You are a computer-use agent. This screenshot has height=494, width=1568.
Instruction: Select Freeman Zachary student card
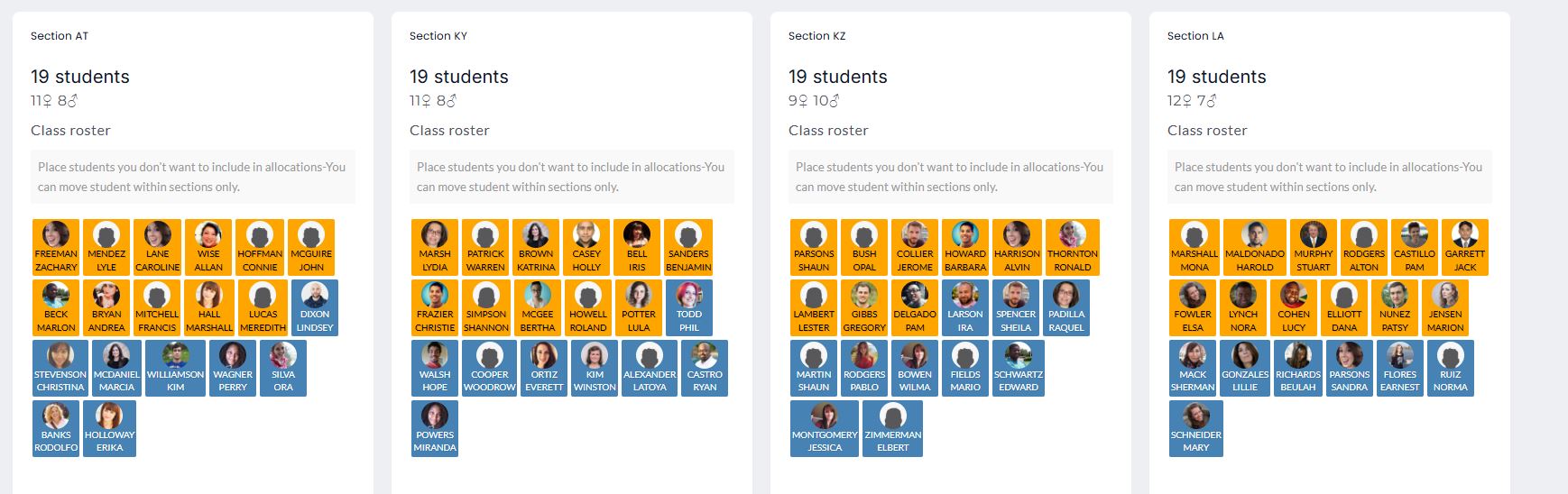click(56, 247)
